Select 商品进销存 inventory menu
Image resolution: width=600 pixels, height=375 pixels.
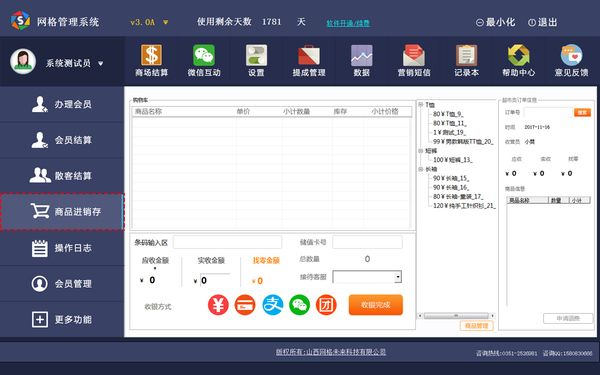coord(62,212)
